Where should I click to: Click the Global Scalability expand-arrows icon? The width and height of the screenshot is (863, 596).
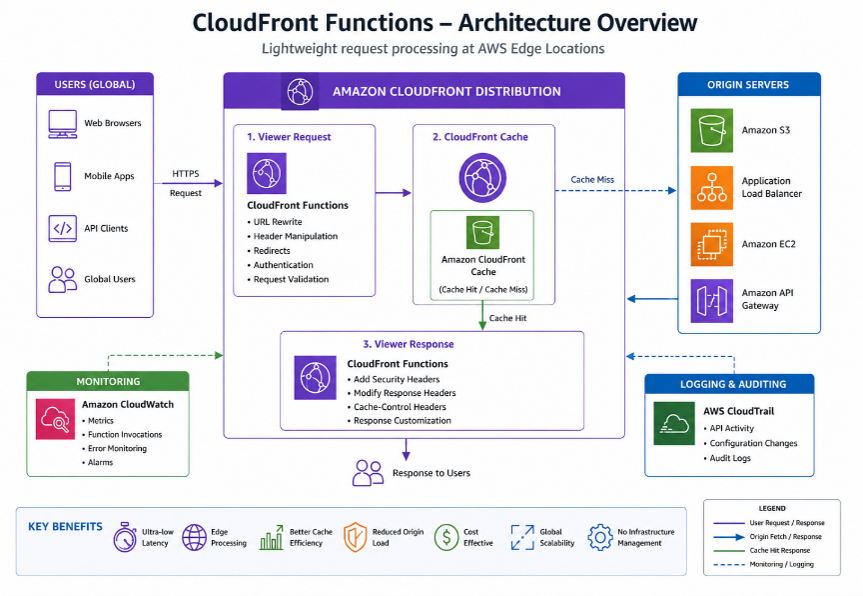coord(522,537)
